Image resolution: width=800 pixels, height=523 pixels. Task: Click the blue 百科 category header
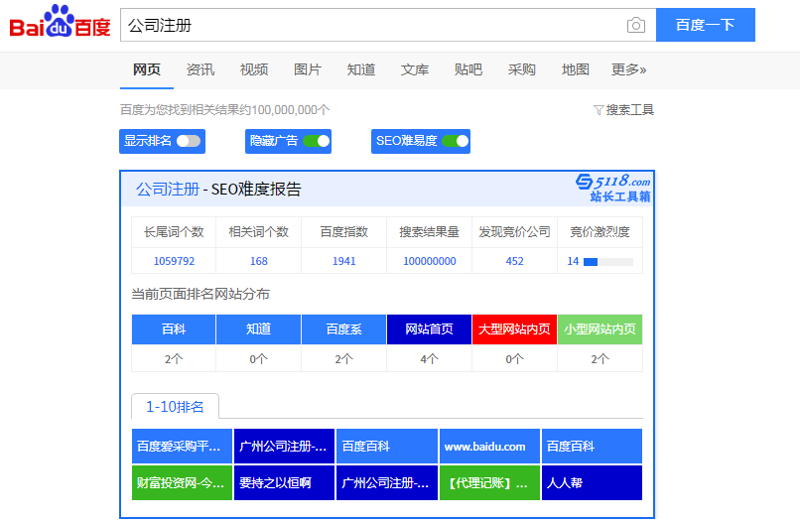pyautogui.click(x=173, y=329)
